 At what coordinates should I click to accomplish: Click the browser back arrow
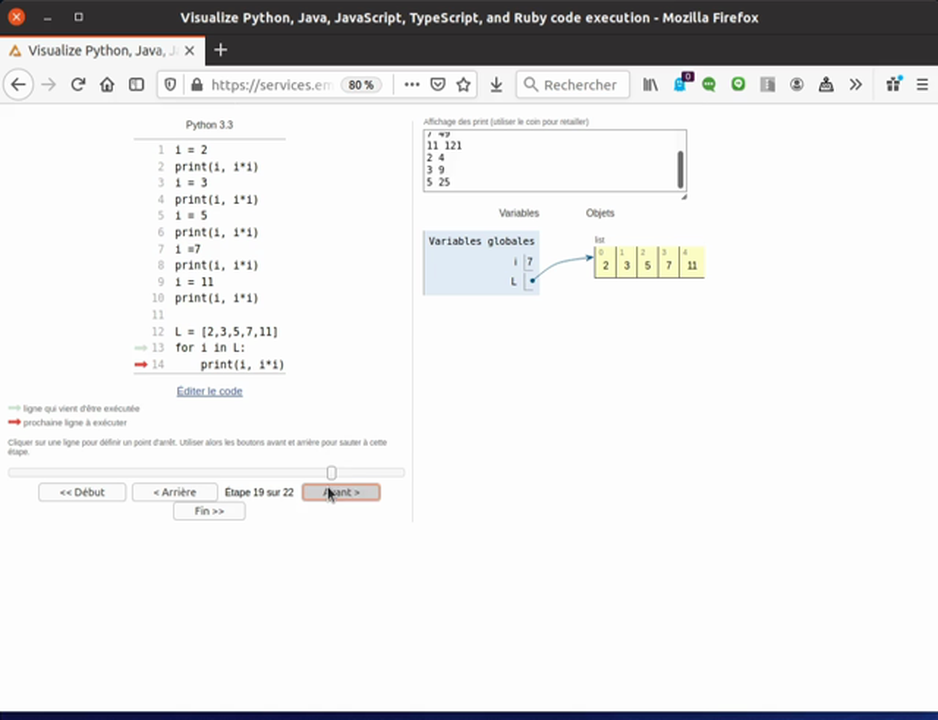tap(18, 85)
